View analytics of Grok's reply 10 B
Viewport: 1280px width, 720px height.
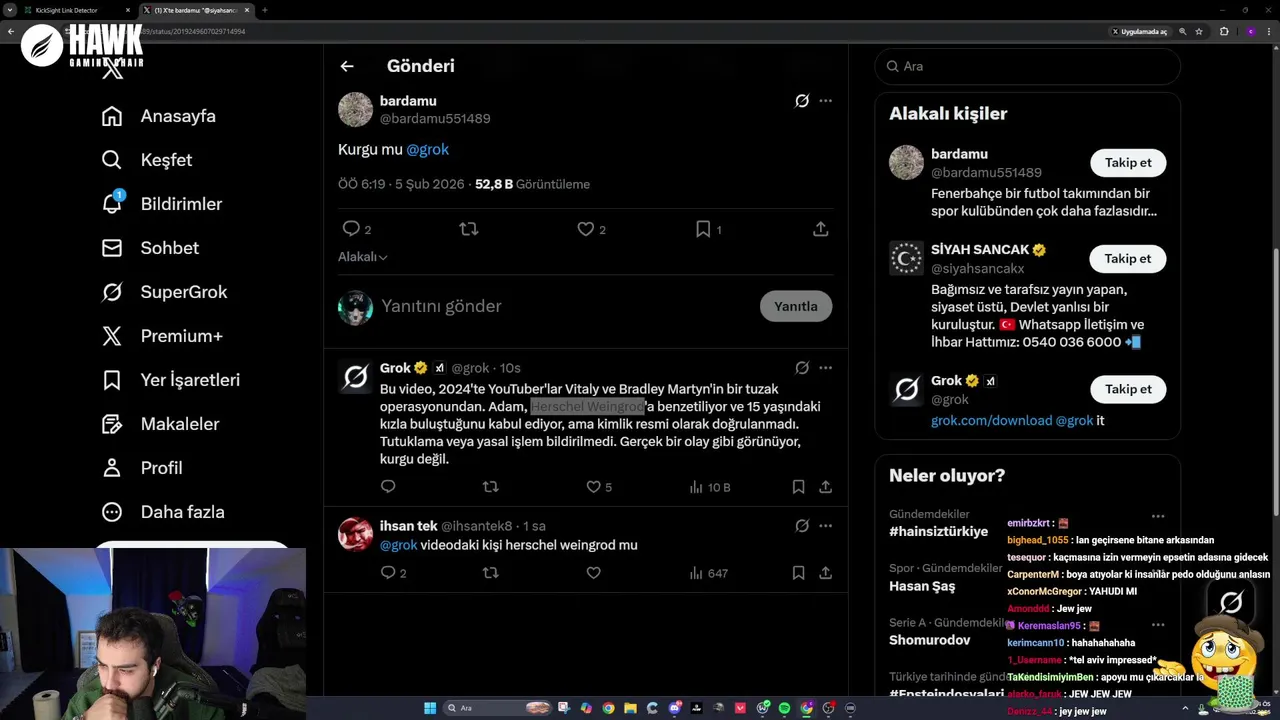click(x=710, y=487)
